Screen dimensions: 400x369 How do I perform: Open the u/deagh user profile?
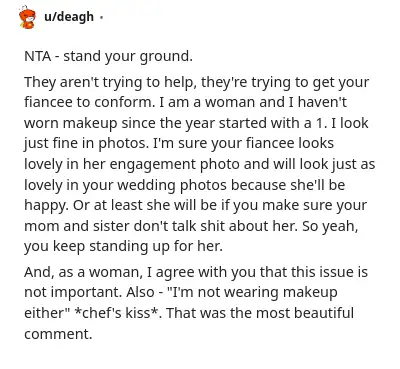(x=69, y=16)
